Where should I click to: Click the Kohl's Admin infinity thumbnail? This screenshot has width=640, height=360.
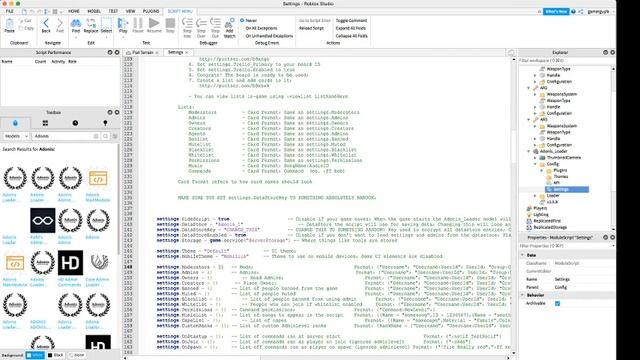pyautogui.click(x=42, y=220)
